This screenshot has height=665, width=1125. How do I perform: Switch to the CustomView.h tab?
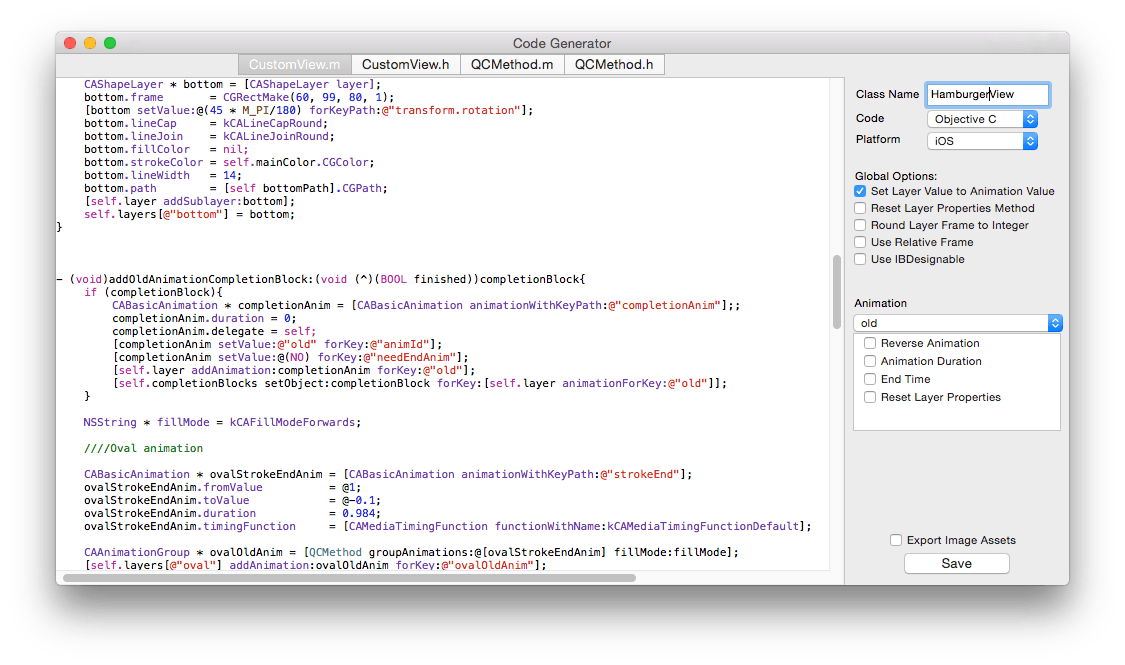(405, 64)
